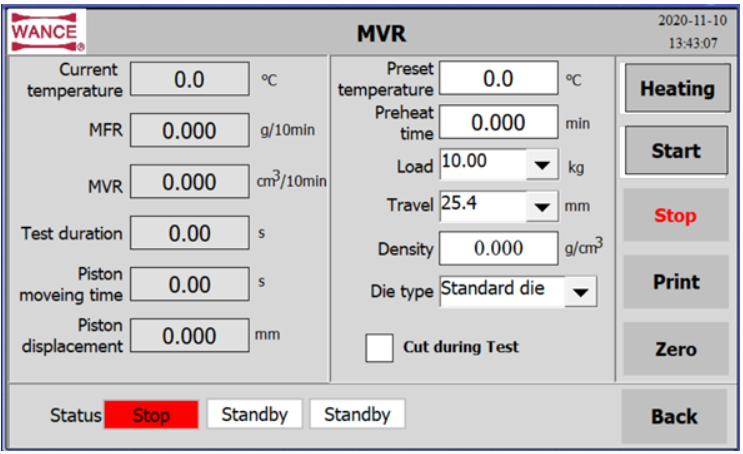
Task: Click the Density input field
Action: pos(498,248)
